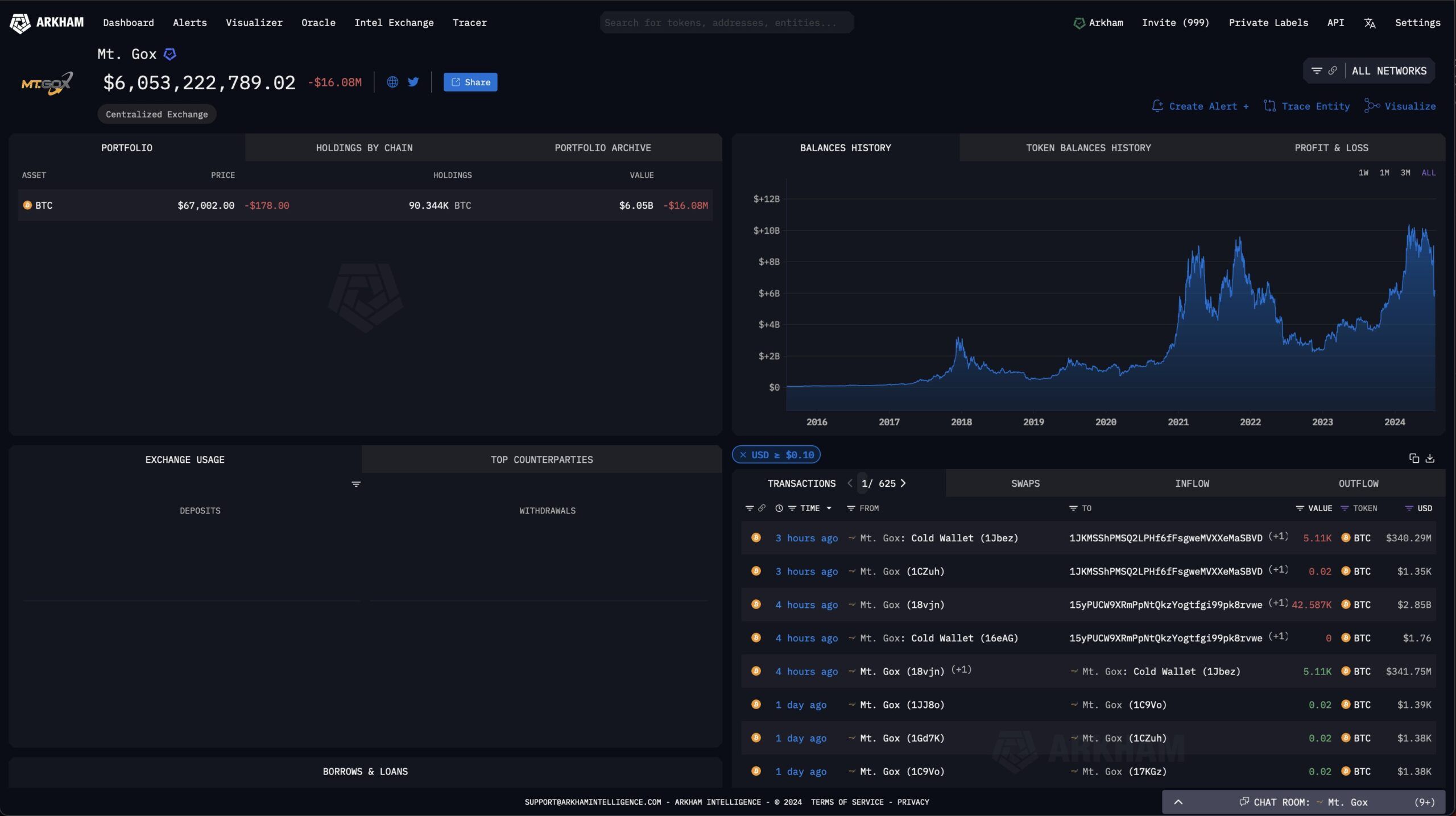Switch chart range to ALL
The height and width of the screenshot is (816, 1456).
tap(1428, 173)
